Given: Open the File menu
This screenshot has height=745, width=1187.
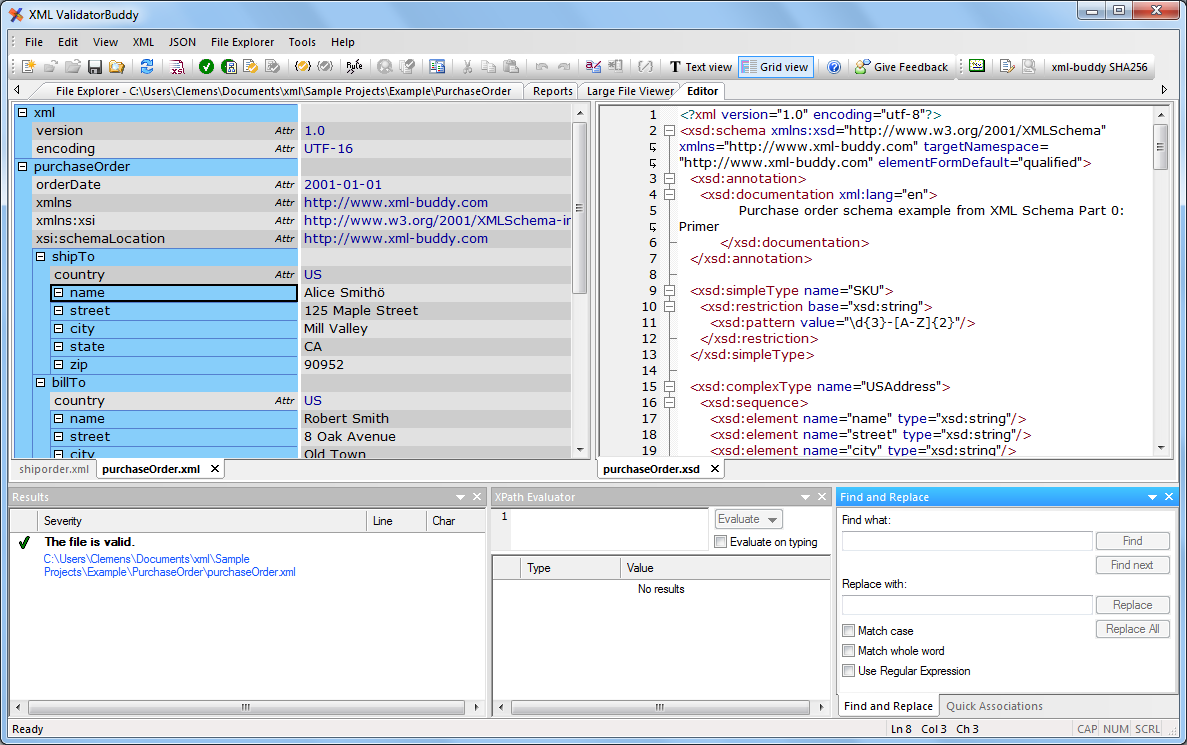Looking at the screenshot, I should coord(34,42).
